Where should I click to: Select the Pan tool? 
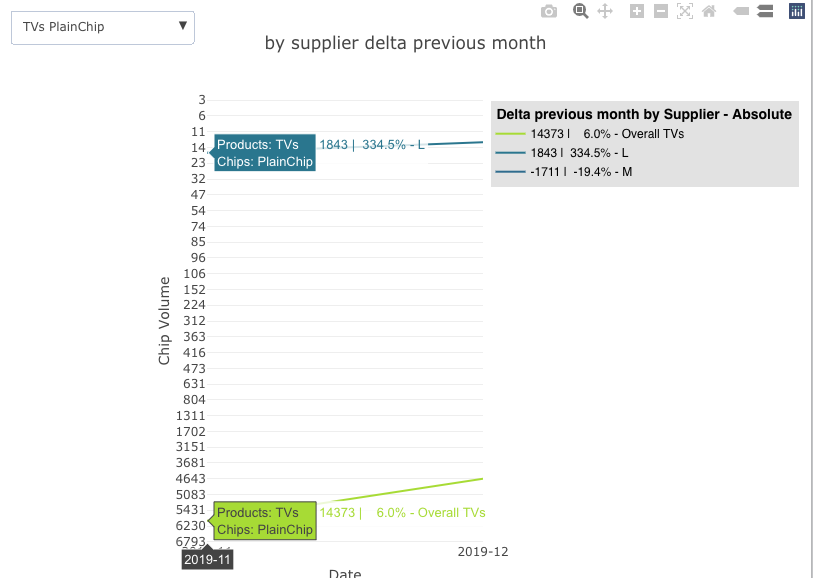click(605, 11)
